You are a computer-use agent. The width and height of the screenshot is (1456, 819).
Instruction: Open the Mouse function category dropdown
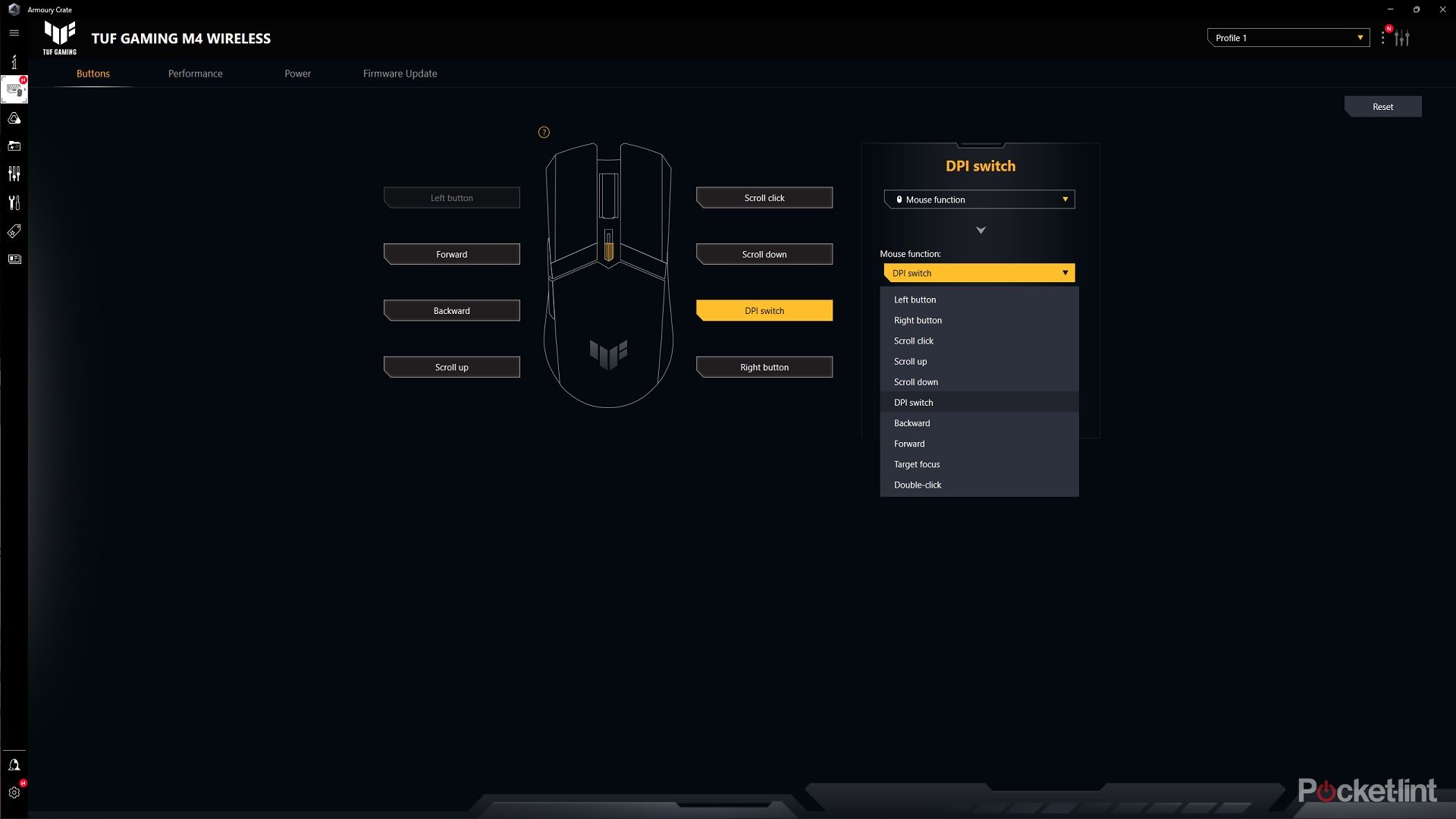(x=979, y=199)
